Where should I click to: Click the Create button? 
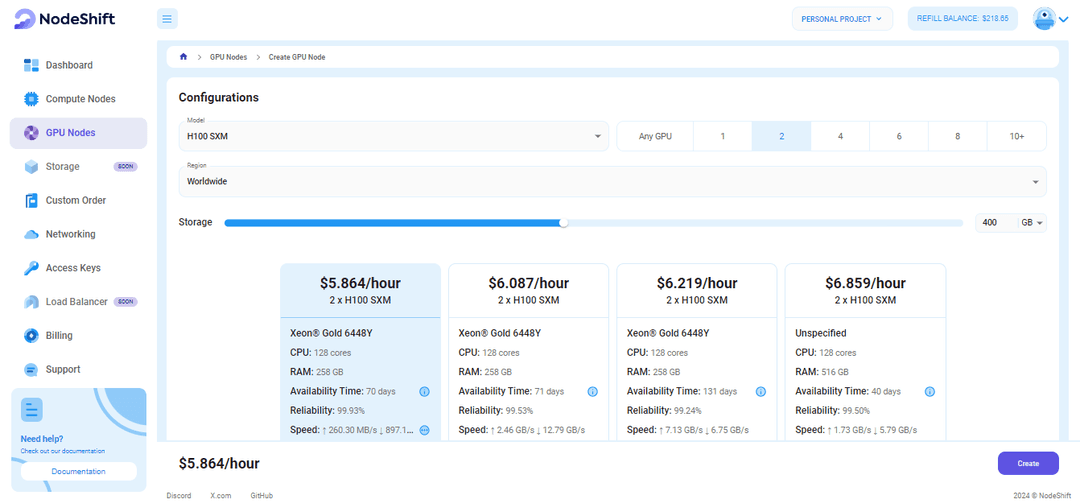(x=1028, y=463)
